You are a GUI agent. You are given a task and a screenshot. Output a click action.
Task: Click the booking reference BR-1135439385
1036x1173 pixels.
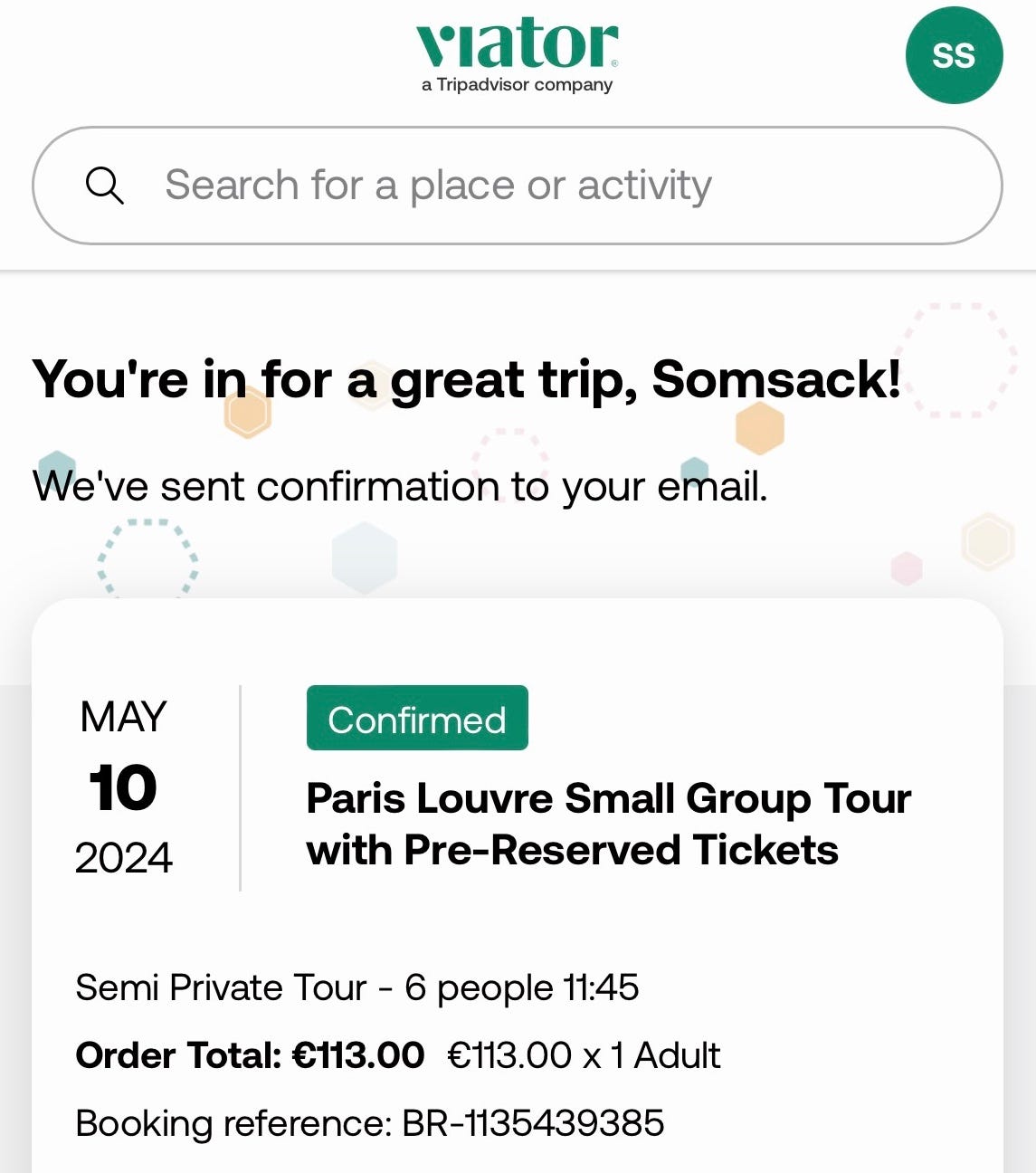tap(370, 1123)
